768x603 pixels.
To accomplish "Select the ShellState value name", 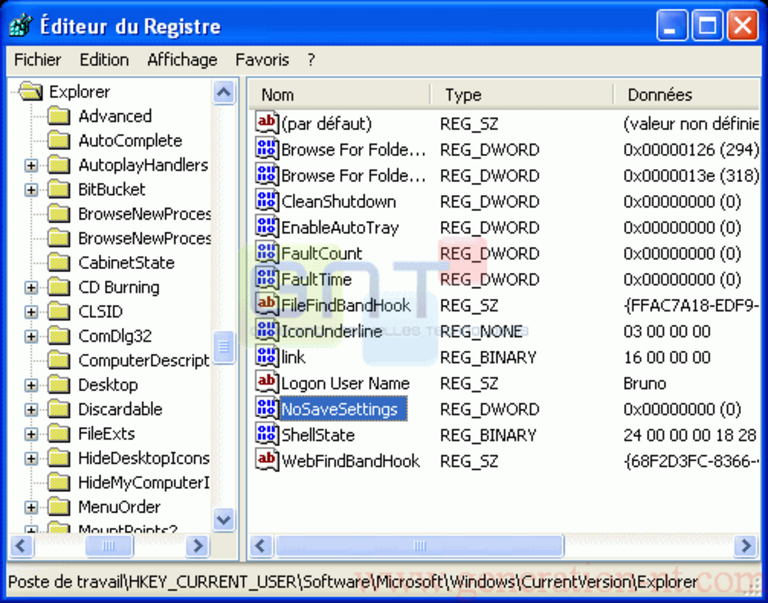I will pyautogui.click(x=318, y=435).
